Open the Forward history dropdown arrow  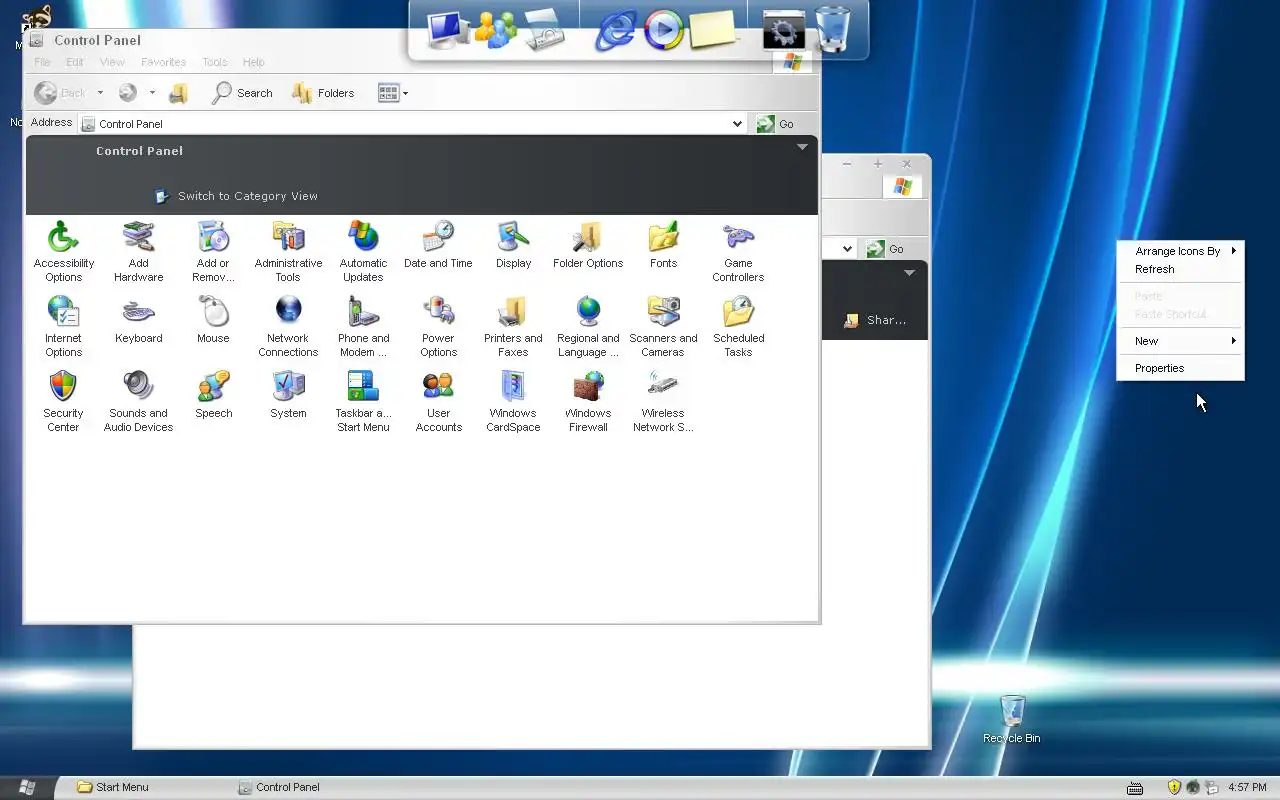[x=152, y=93]
